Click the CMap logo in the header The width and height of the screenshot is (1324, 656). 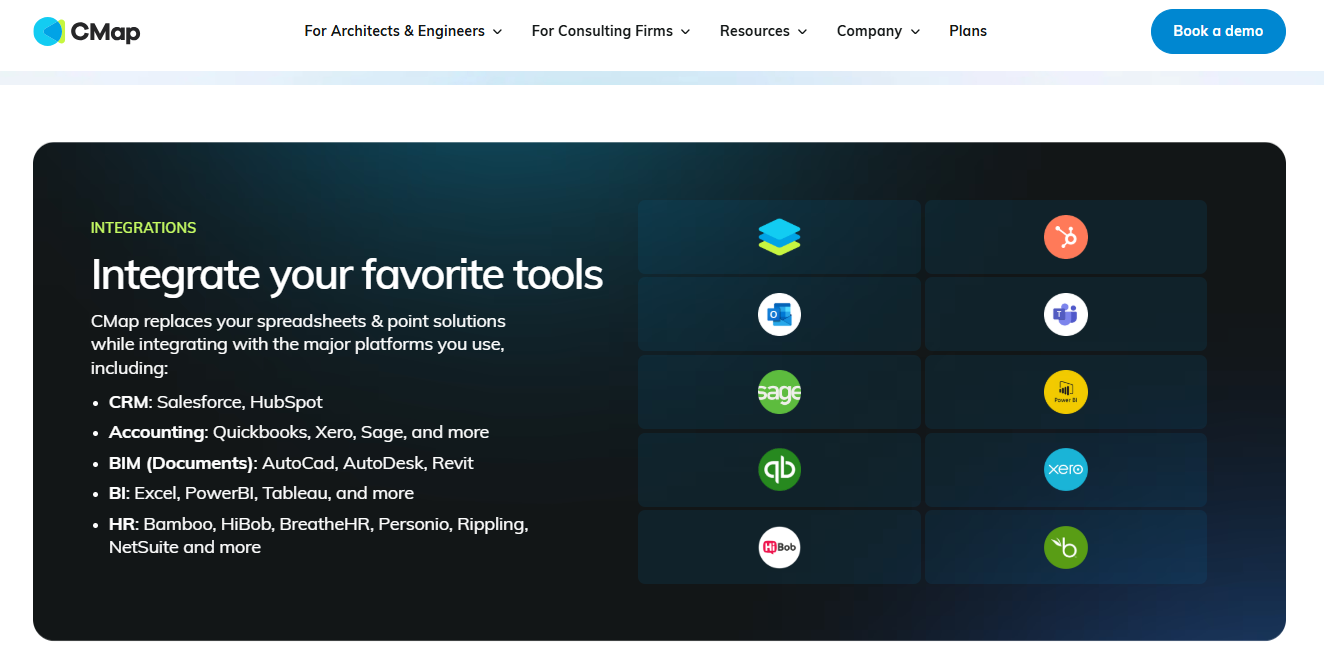click(x=86, y=31)
